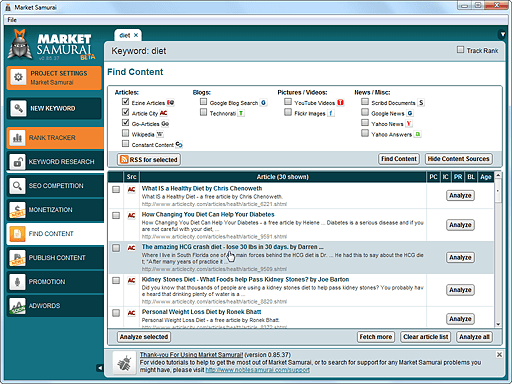Image resolution: width=512 pixels, height=384 pixels.
Task: Click the article list scrollbar down arrow
Action: point(498,324)
